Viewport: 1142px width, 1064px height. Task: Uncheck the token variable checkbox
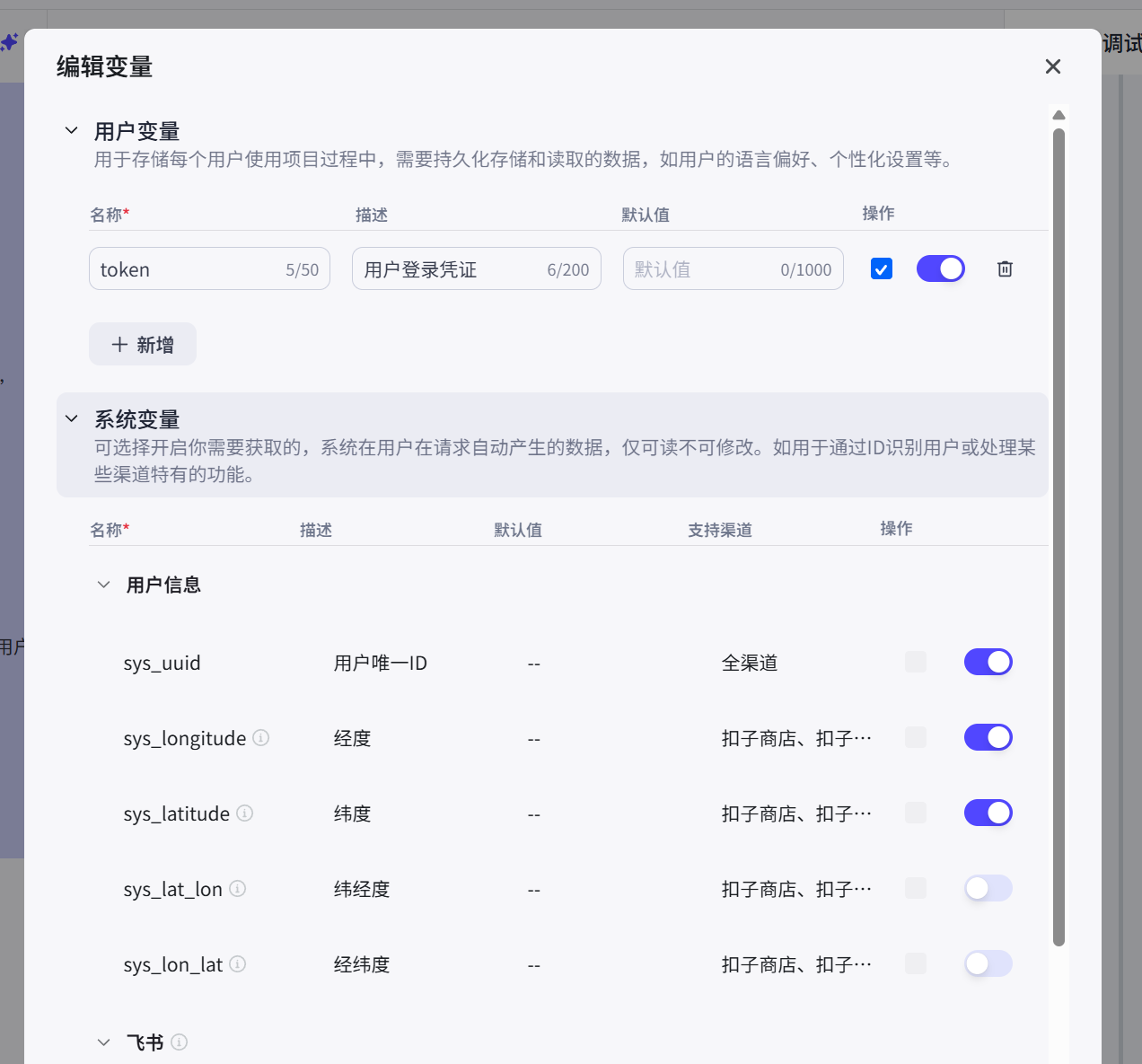(x=881, y=268)
